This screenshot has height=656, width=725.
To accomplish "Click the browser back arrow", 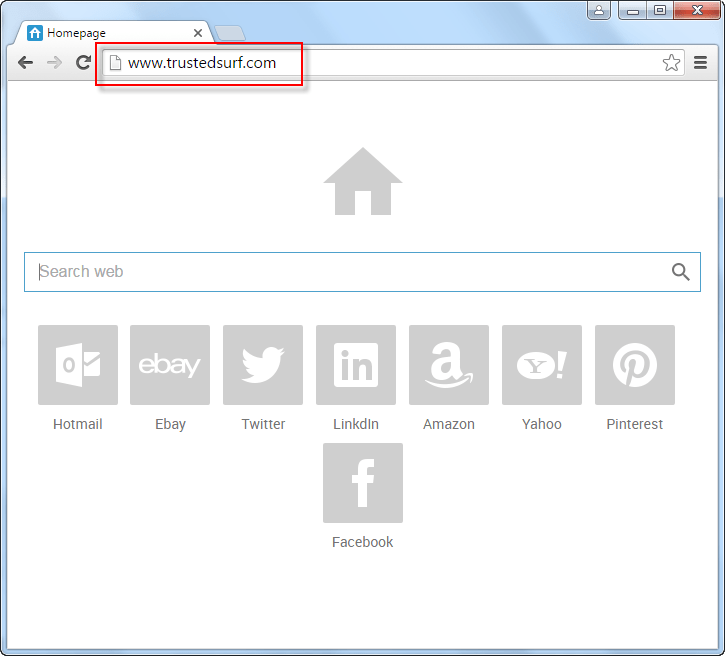I will 25,62.
